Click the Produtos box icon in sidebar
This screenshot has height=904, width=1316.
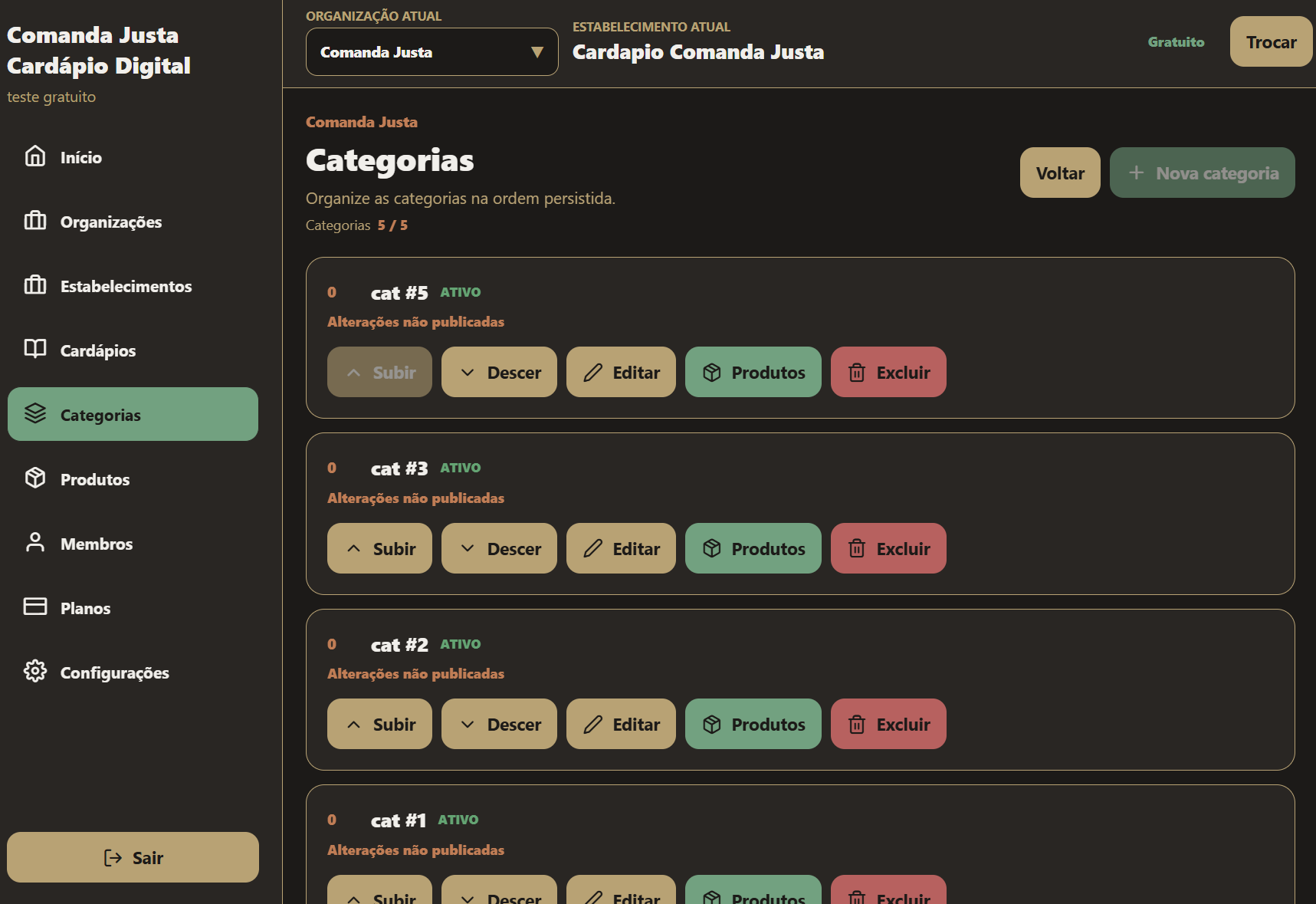pyautogui.click(x=35, y=478)
